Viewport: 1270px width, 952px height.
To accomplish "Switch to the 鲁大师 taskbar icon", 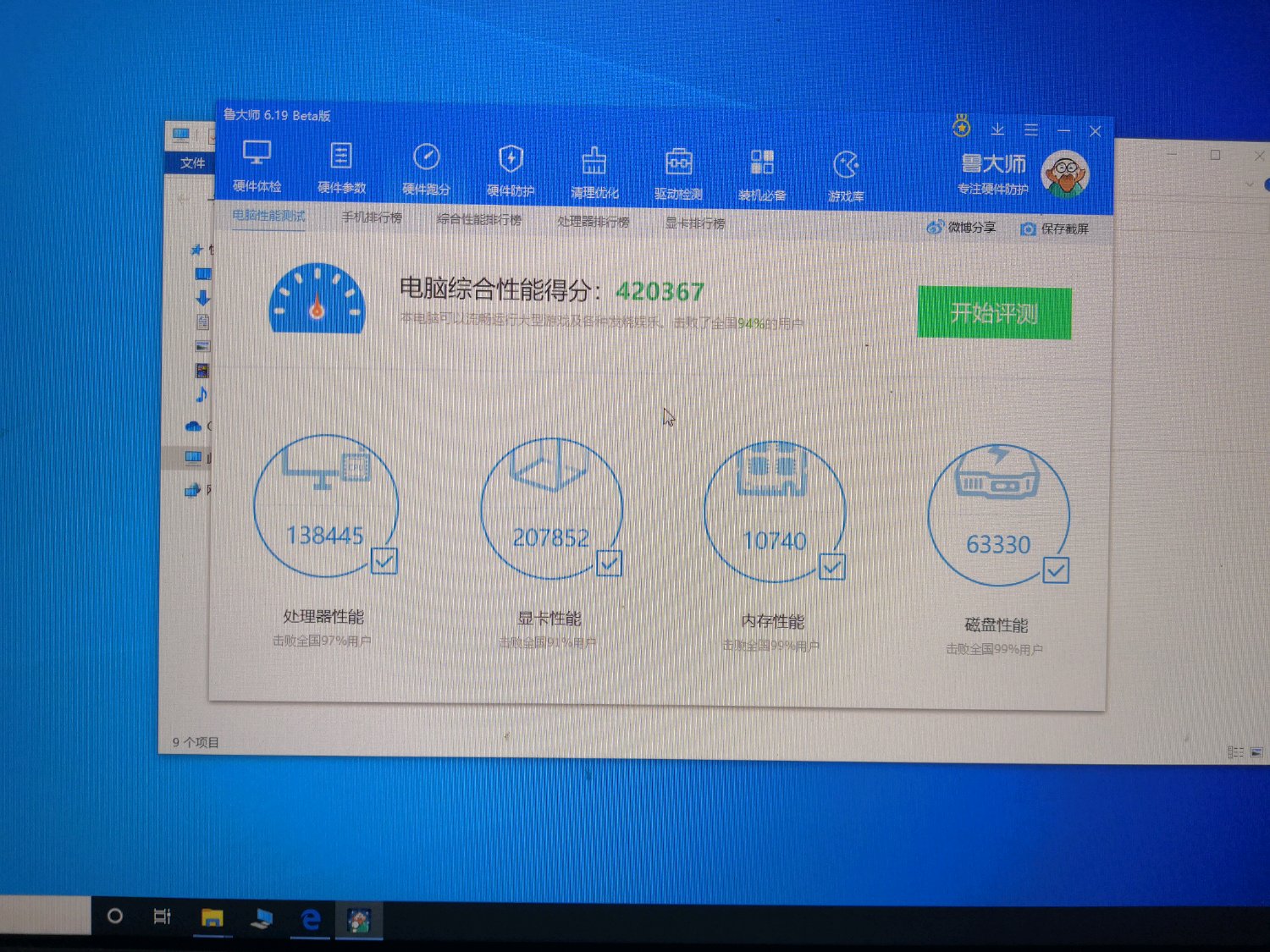I will click(x=360, y=920).
